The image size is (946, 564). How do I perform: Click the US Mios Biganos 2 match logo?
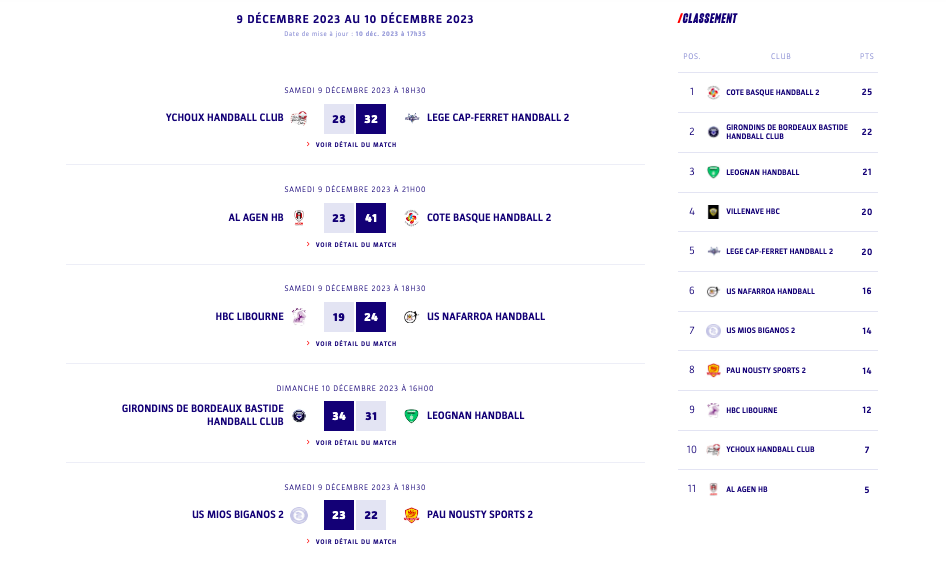(x=299, y=515)
